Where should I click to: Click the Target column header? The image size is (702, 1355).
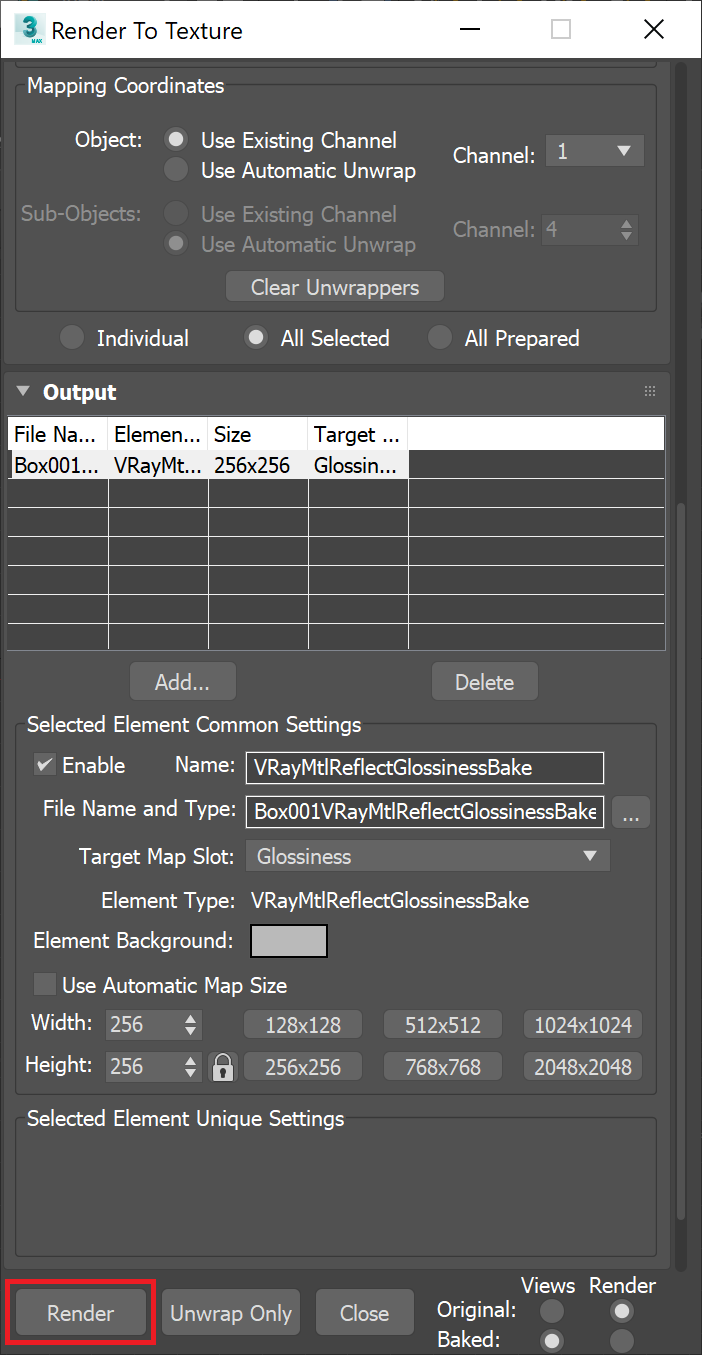(358, 434)
